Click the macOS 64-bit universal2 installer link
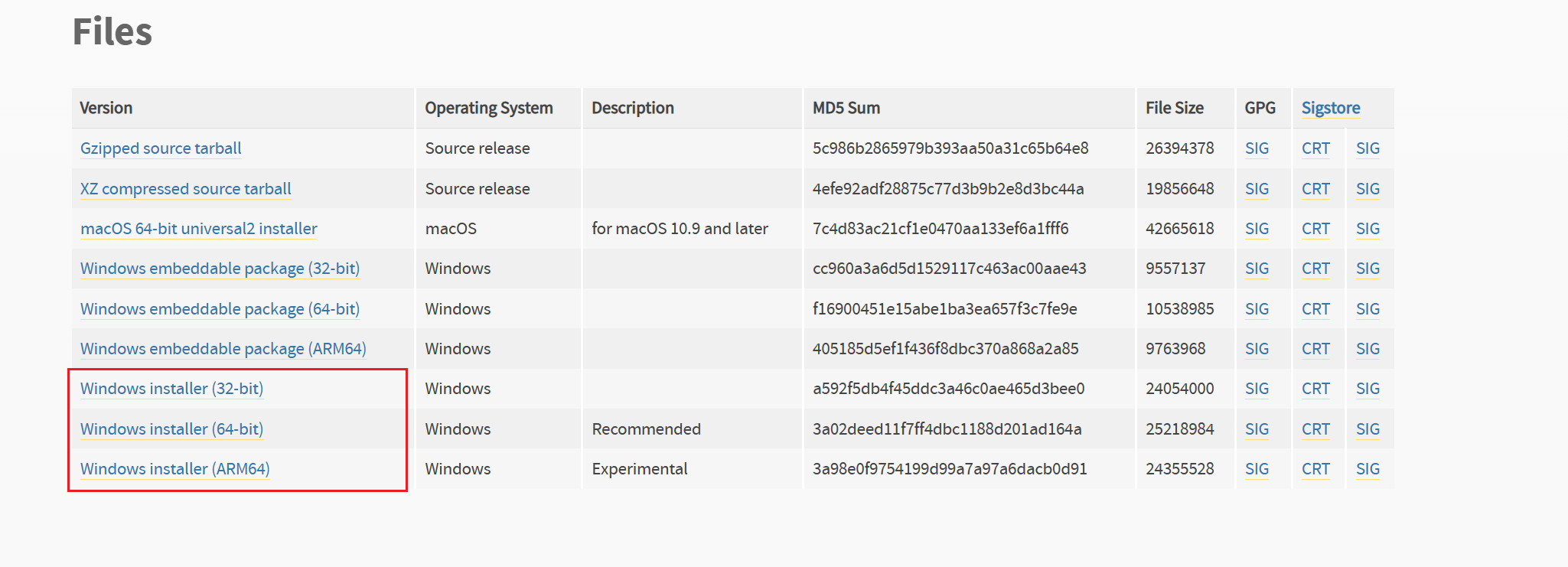 click(x=198, y=229)
